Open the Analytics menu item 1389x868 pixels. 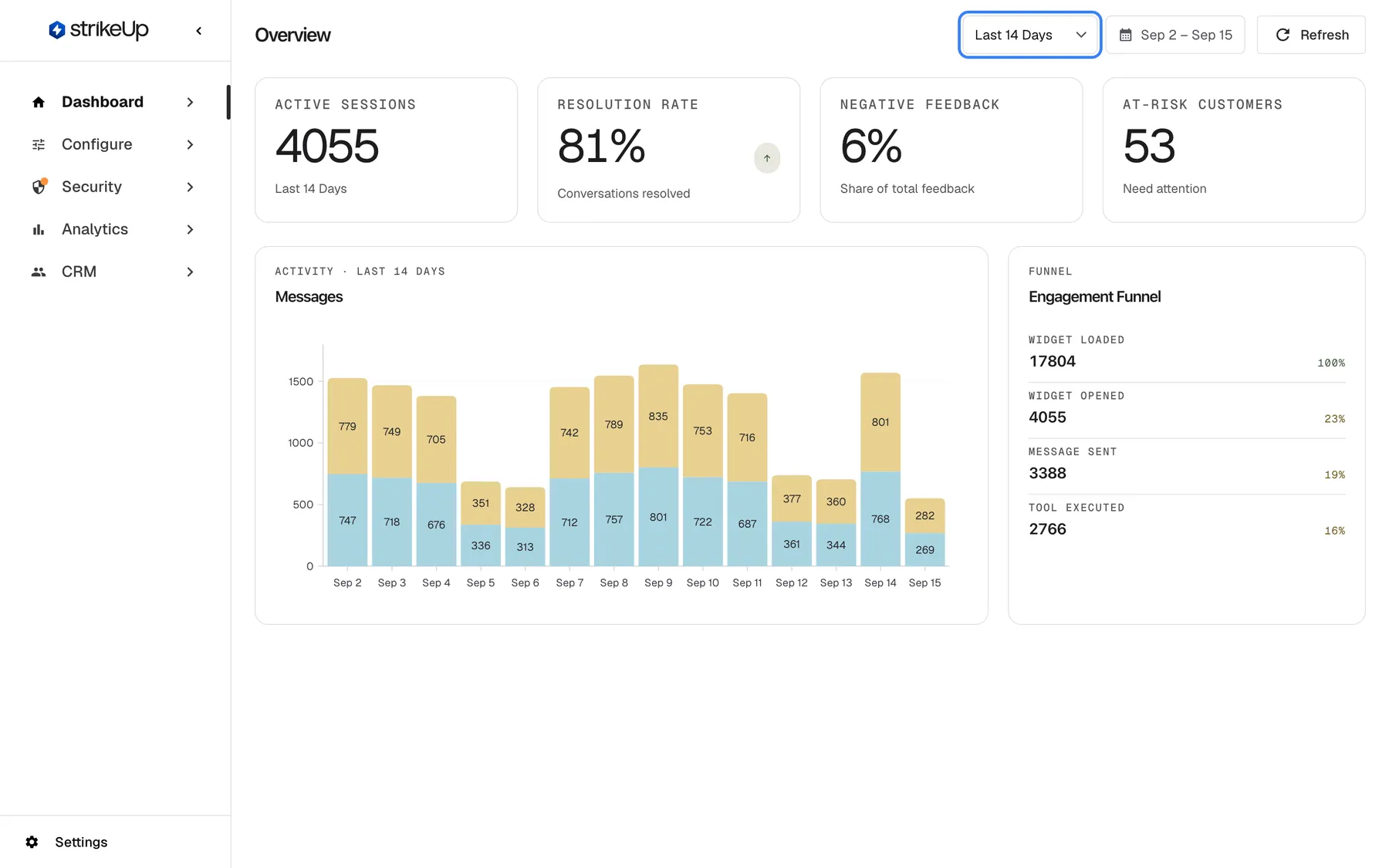click(113, 229)
